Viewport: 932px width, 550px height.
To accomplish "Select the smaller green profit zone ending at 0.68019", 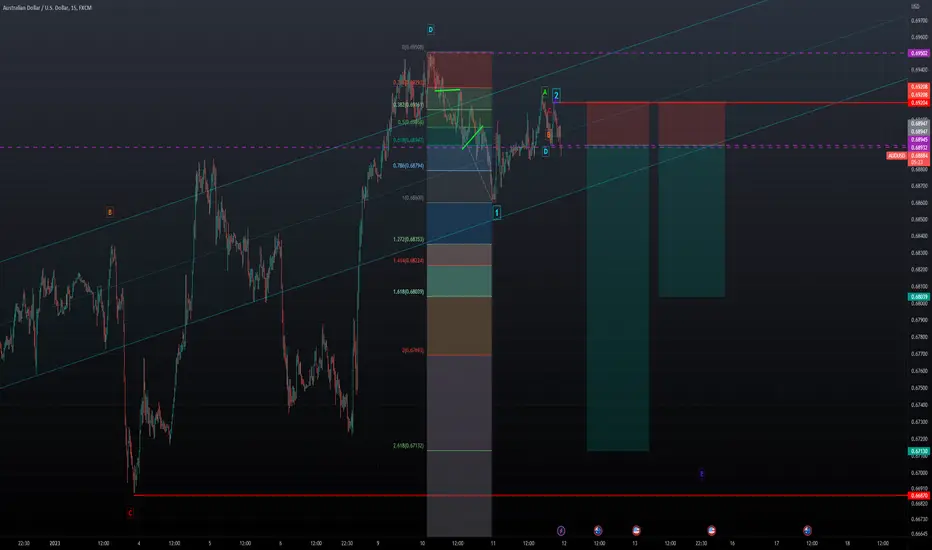I will [691, 222].
